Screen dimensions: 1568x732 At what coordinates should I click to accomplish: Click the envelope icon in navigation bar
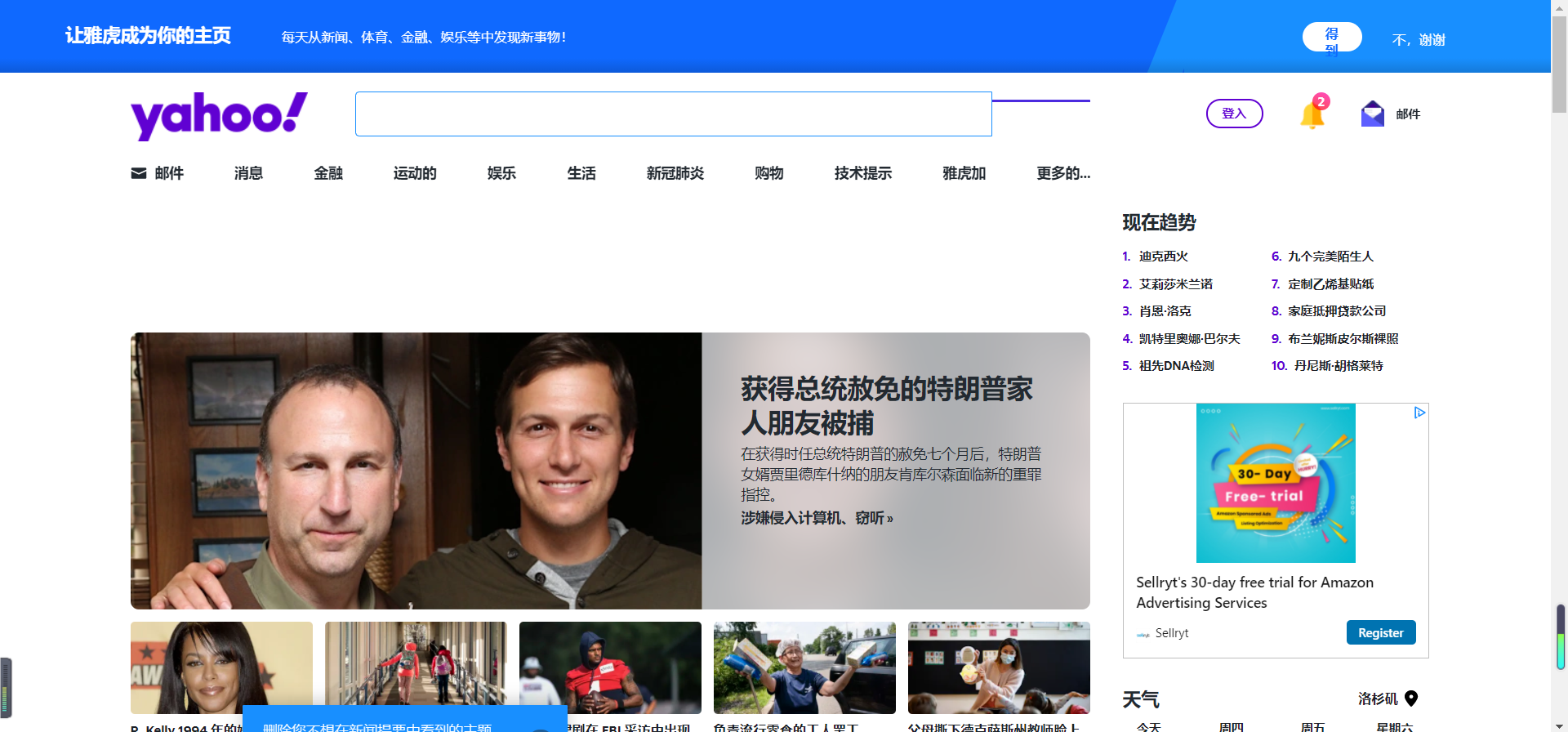139,173
